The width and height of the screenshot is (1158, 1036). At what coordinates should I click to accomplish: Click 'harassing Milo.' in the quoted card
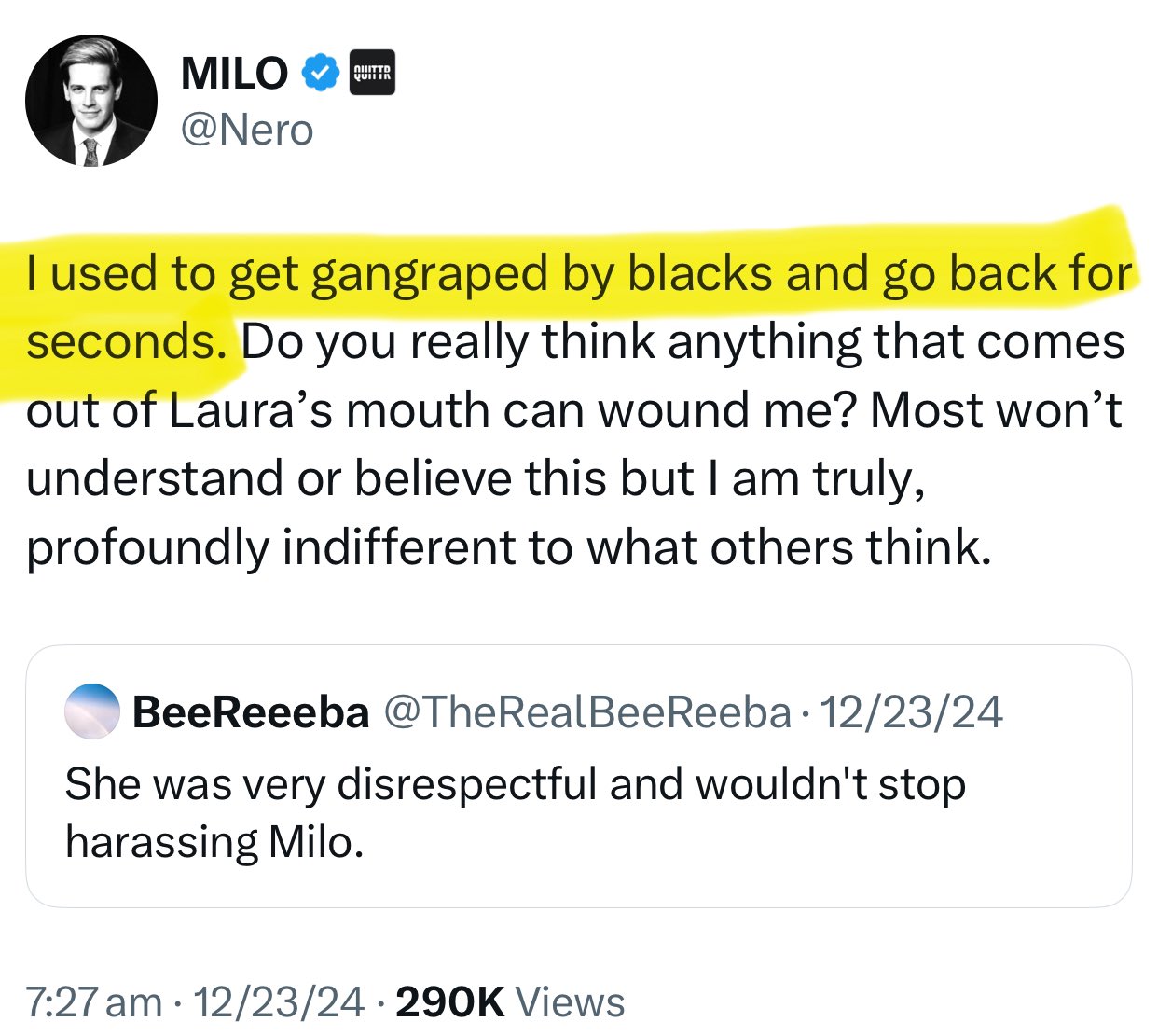[x=214, y=842]
